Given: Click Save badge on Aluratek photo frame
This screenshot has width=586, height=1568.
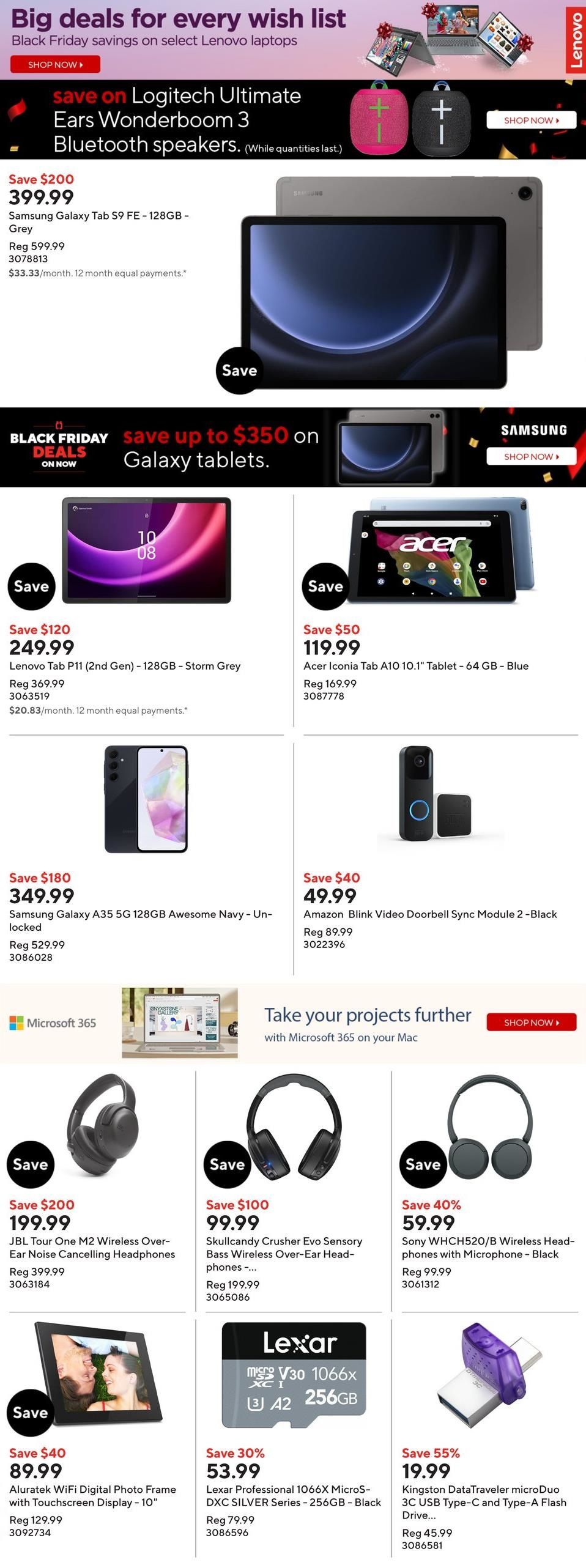Looking at the screenshot, I should [30, 1413].
